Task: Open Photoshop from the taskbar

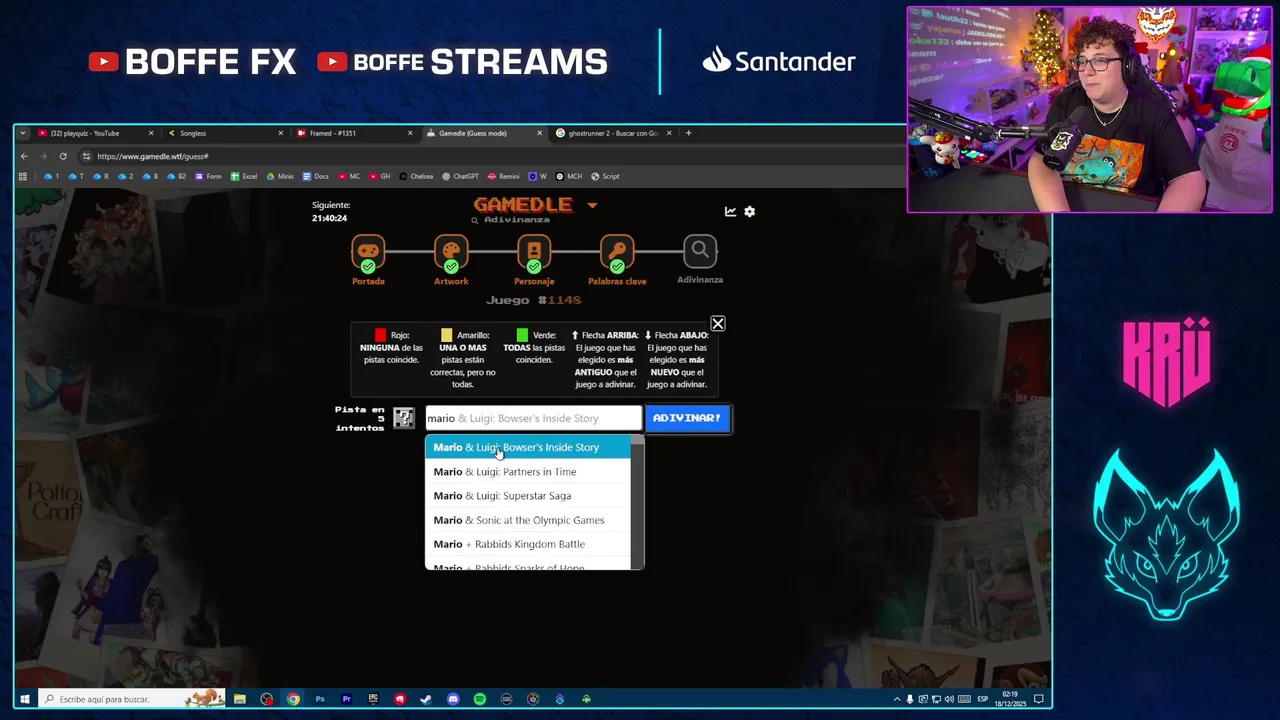Action: click(320, 699)
